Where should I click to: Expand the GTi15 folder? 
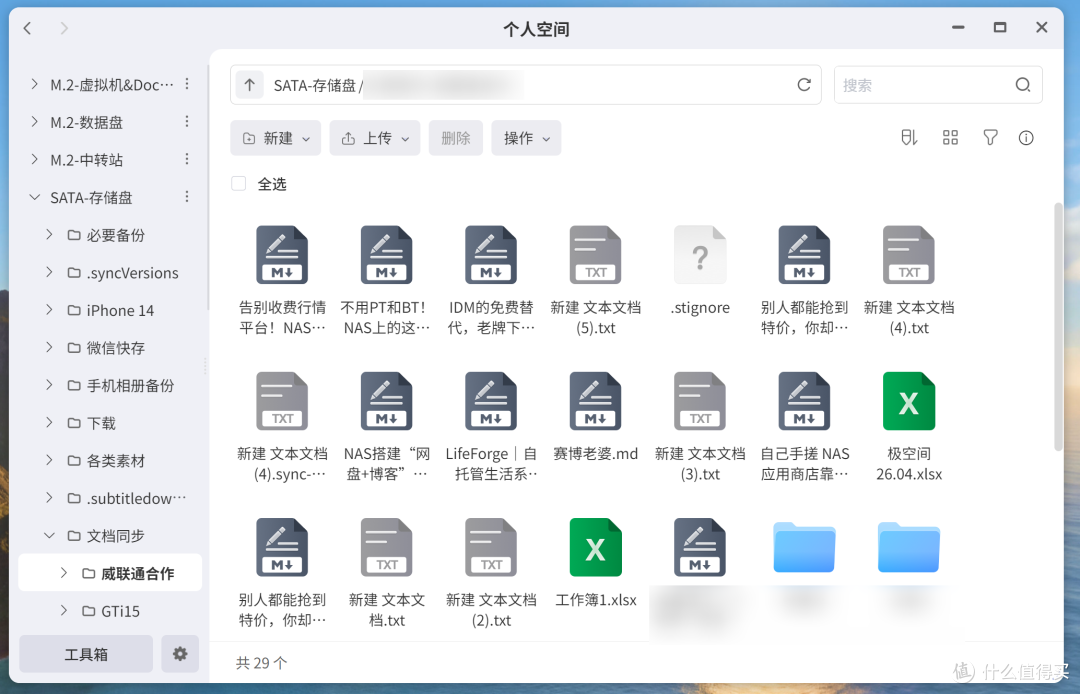click(x=63, y=610)
